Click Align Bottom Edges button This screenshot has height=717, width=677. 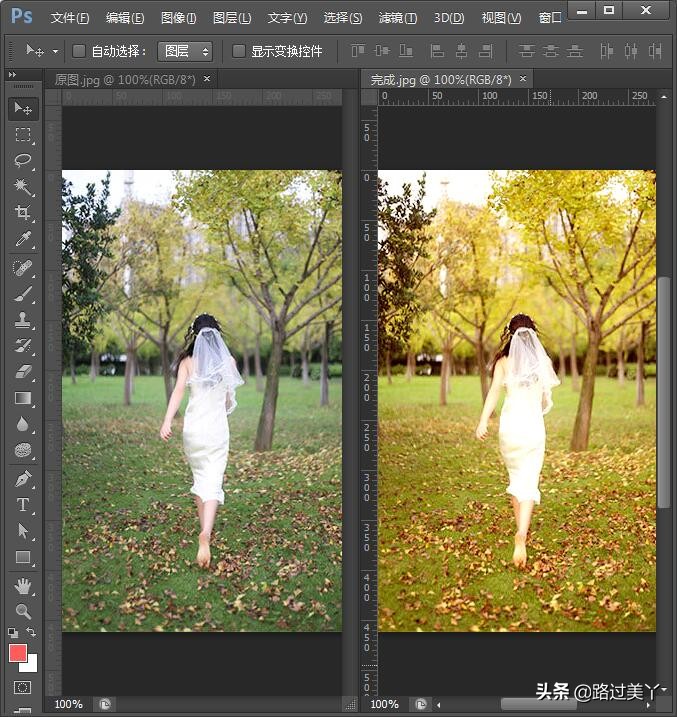pos(406,51)
